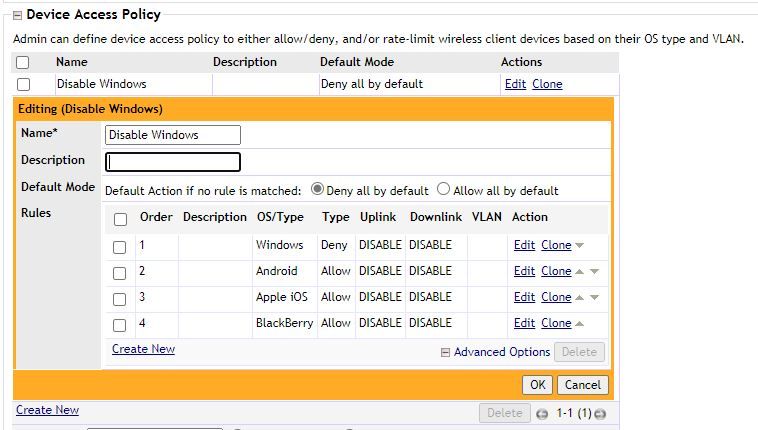Screen dimensions: 758x430
Task: Move the Apple iOS rule up
Action: coord(580,298)
